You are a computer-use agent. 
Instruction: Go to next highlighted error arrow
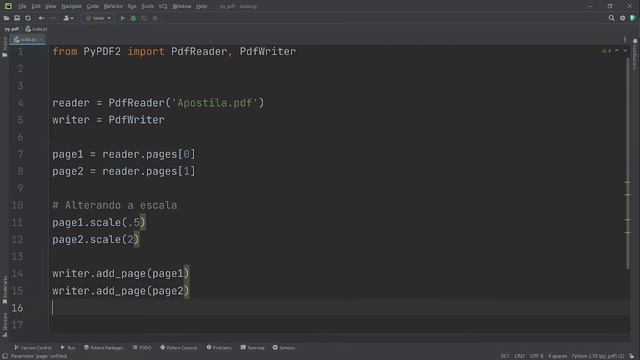[625, 51]
